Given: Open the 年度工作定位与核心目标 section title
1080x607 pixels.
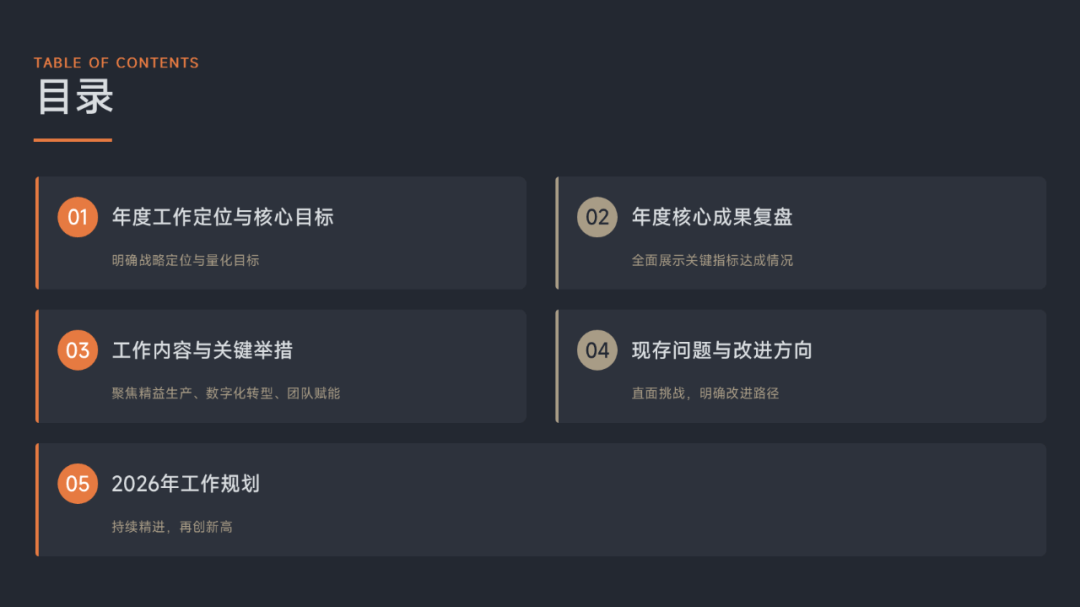Looking at the screenshot, I should (222, 217).
